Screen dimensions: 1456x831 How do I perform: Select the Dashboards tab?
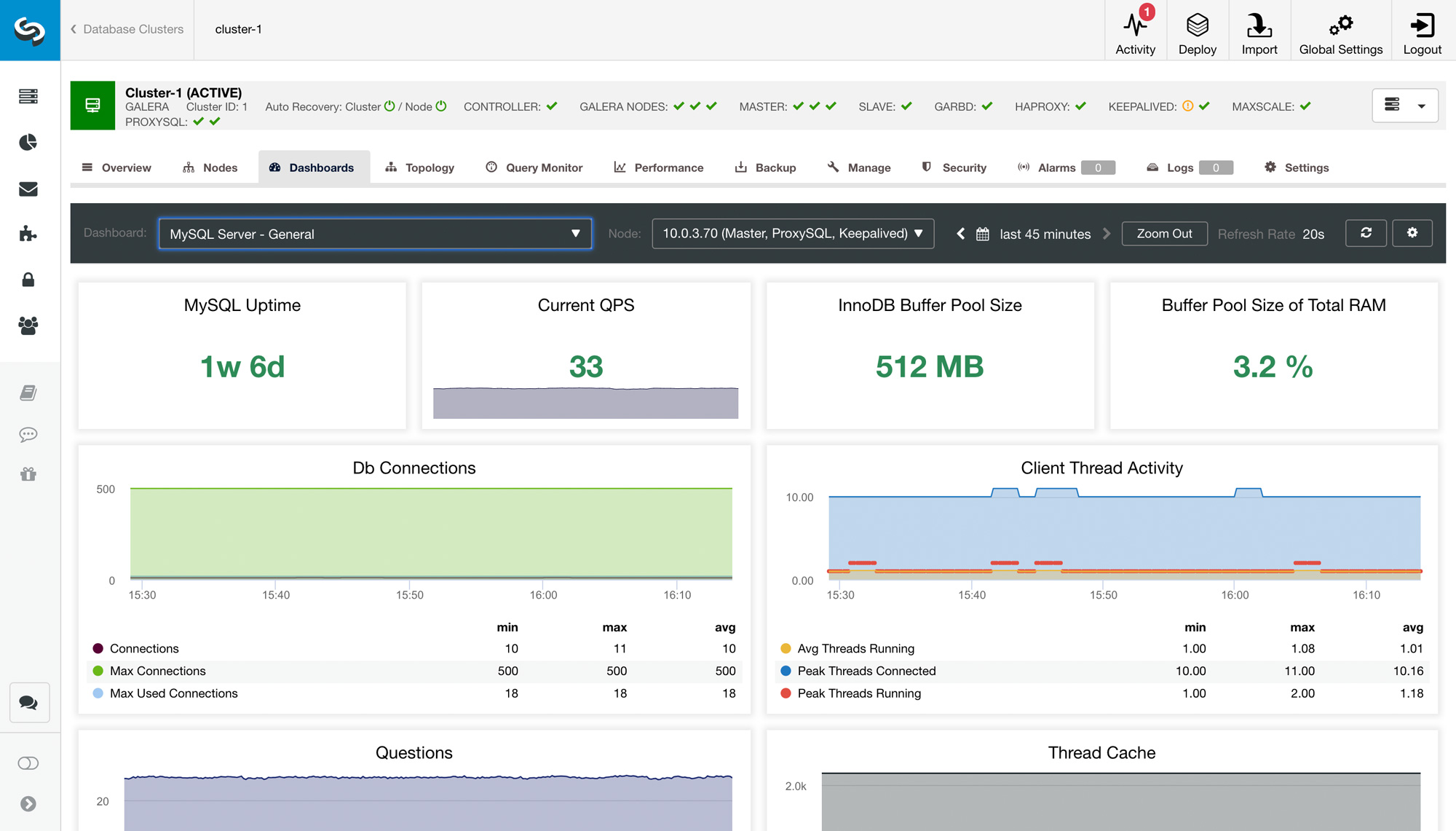(x=314, y=168)
